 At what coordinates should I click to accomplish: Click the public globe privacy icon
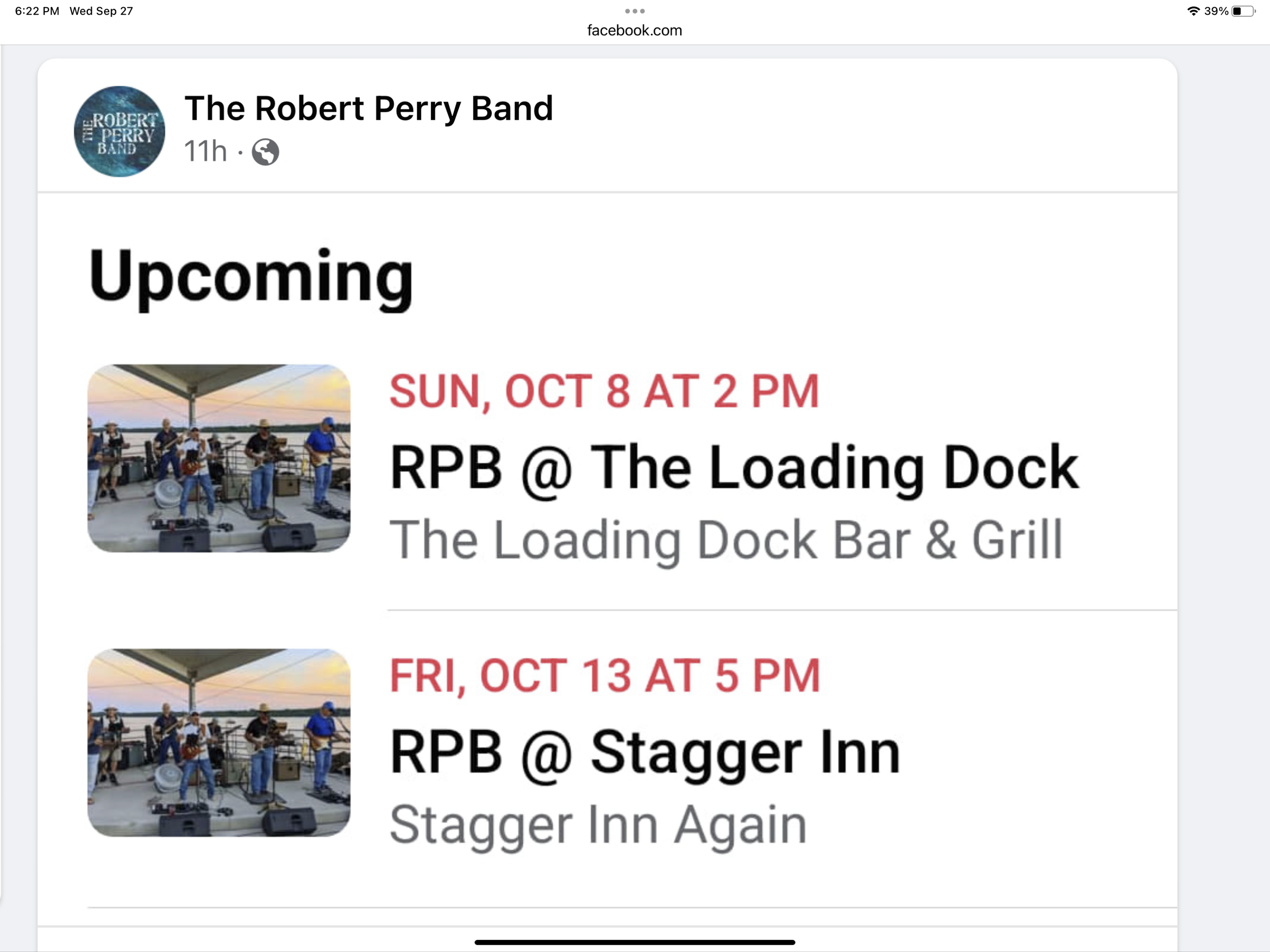click(265, 152)
